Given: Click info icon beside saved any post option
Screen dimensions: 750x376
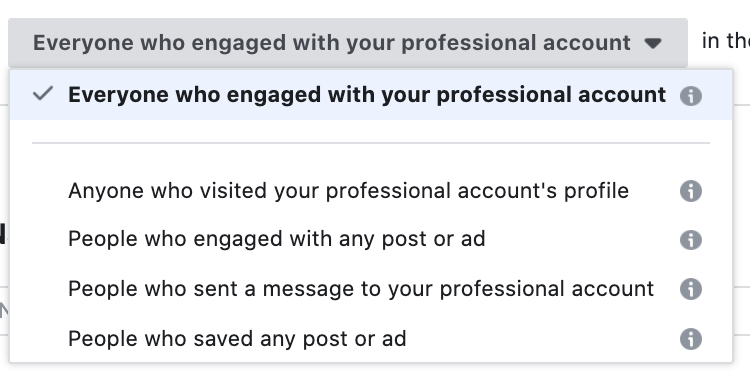Looking at the screenshot, I should (691, 339).
